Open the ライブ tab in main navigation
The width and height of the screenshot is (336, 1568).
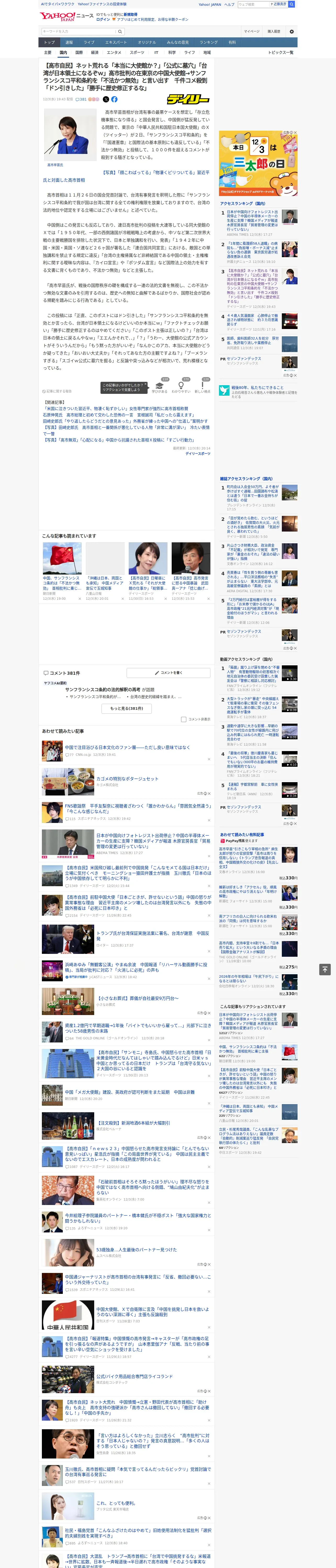click(x=89, y=43)
